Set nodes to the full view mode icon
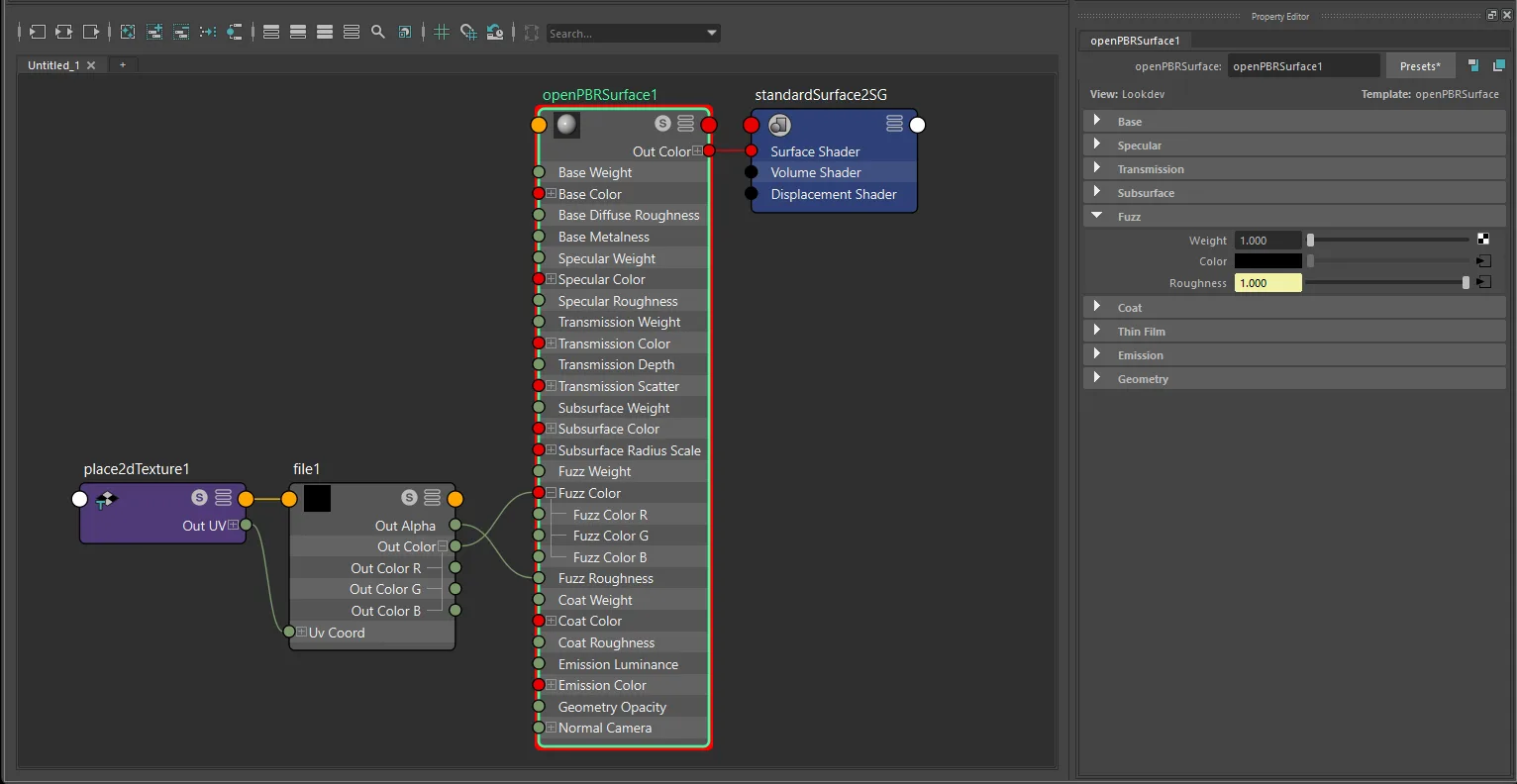 (325, 33)
